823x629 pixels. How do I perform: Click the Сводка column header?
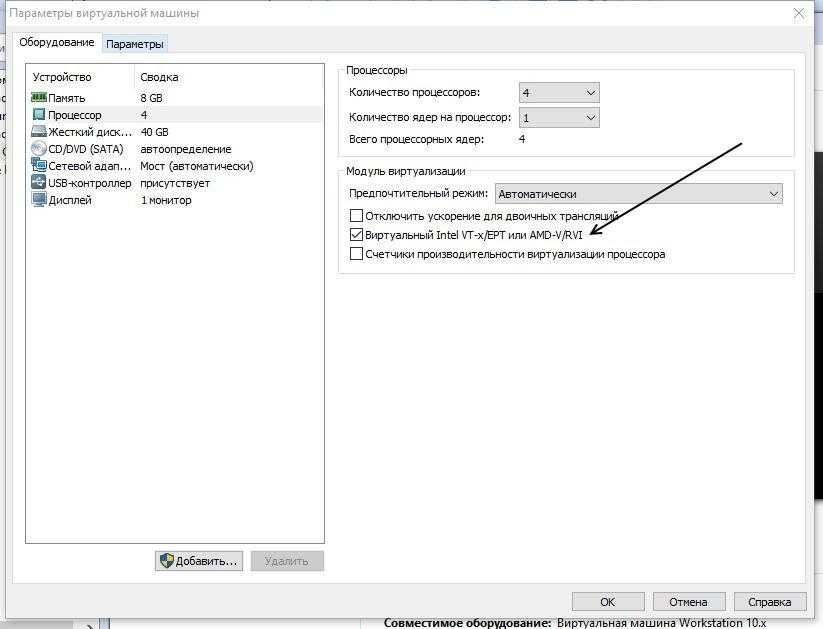click(160, 77)
